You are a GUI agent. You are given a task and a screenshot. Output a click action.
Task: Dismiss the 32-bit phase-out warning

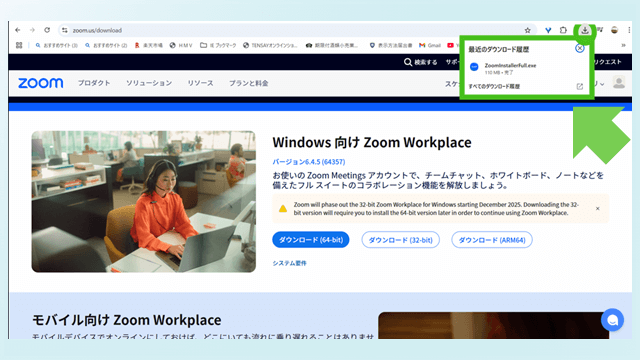coord(598,209)
